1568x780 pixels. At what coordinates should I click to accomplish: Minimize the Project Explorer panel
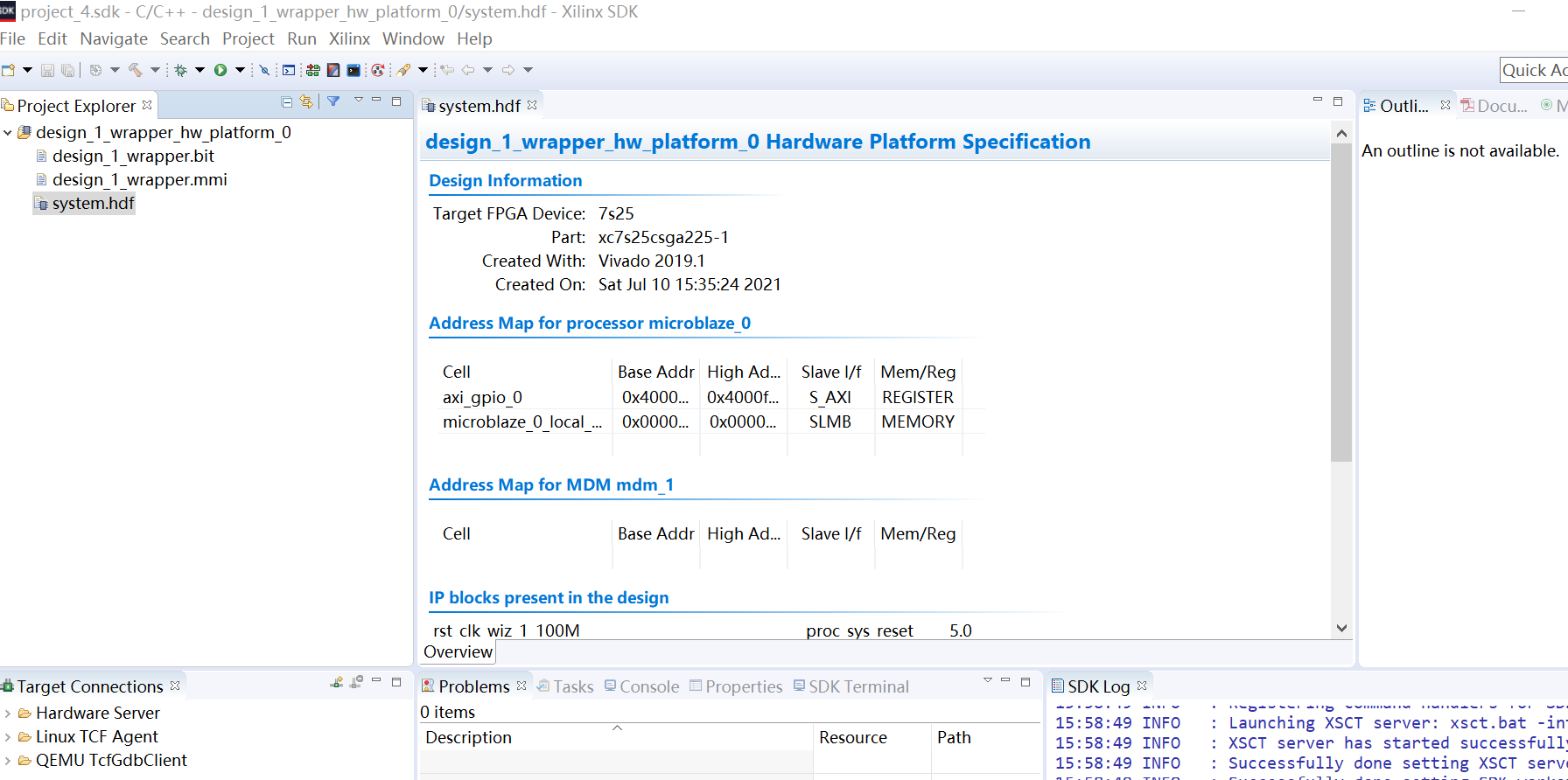376,101
